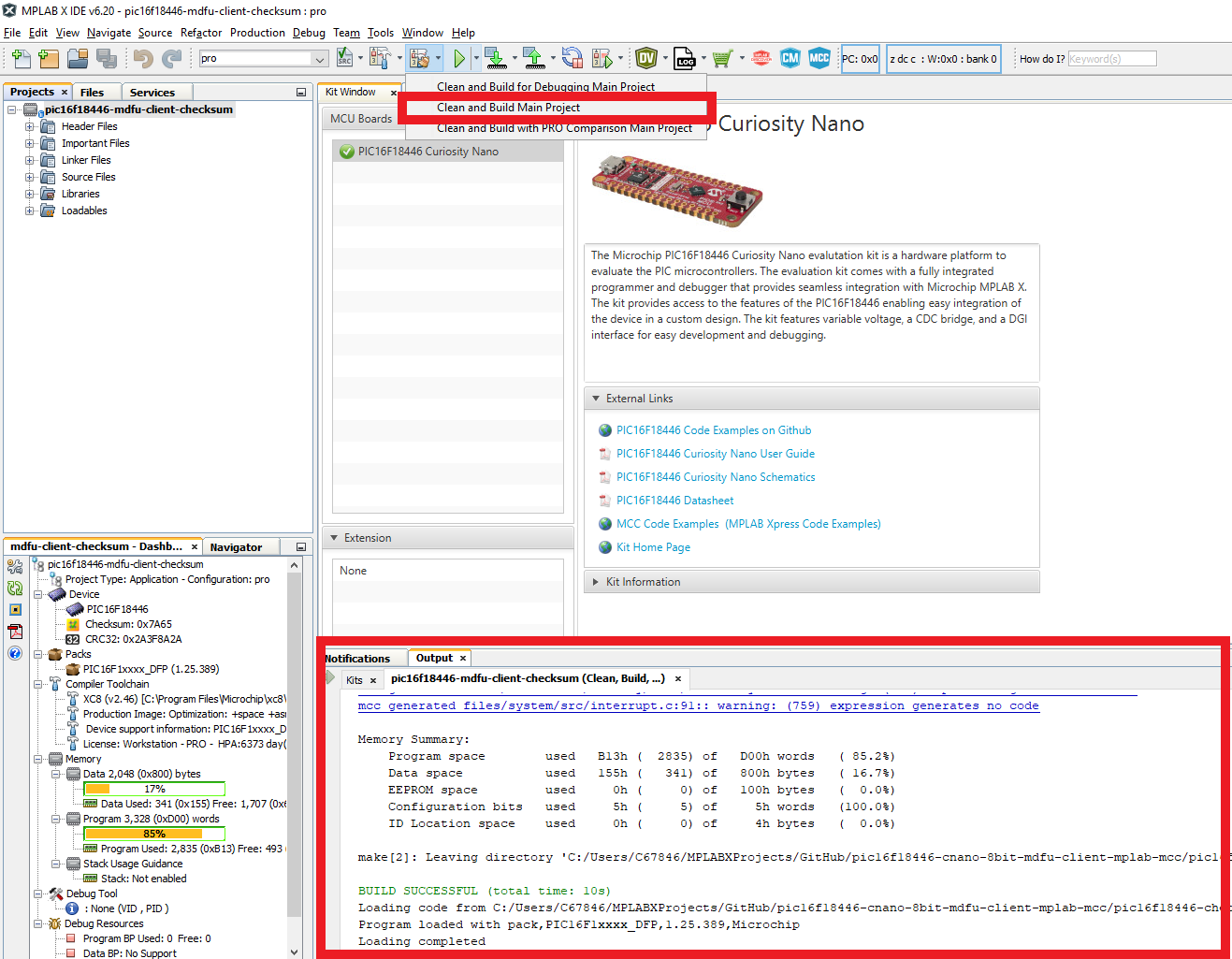Launch the MCC code configurator icon
The image size is (1232, 959).
tap(819, 58)
